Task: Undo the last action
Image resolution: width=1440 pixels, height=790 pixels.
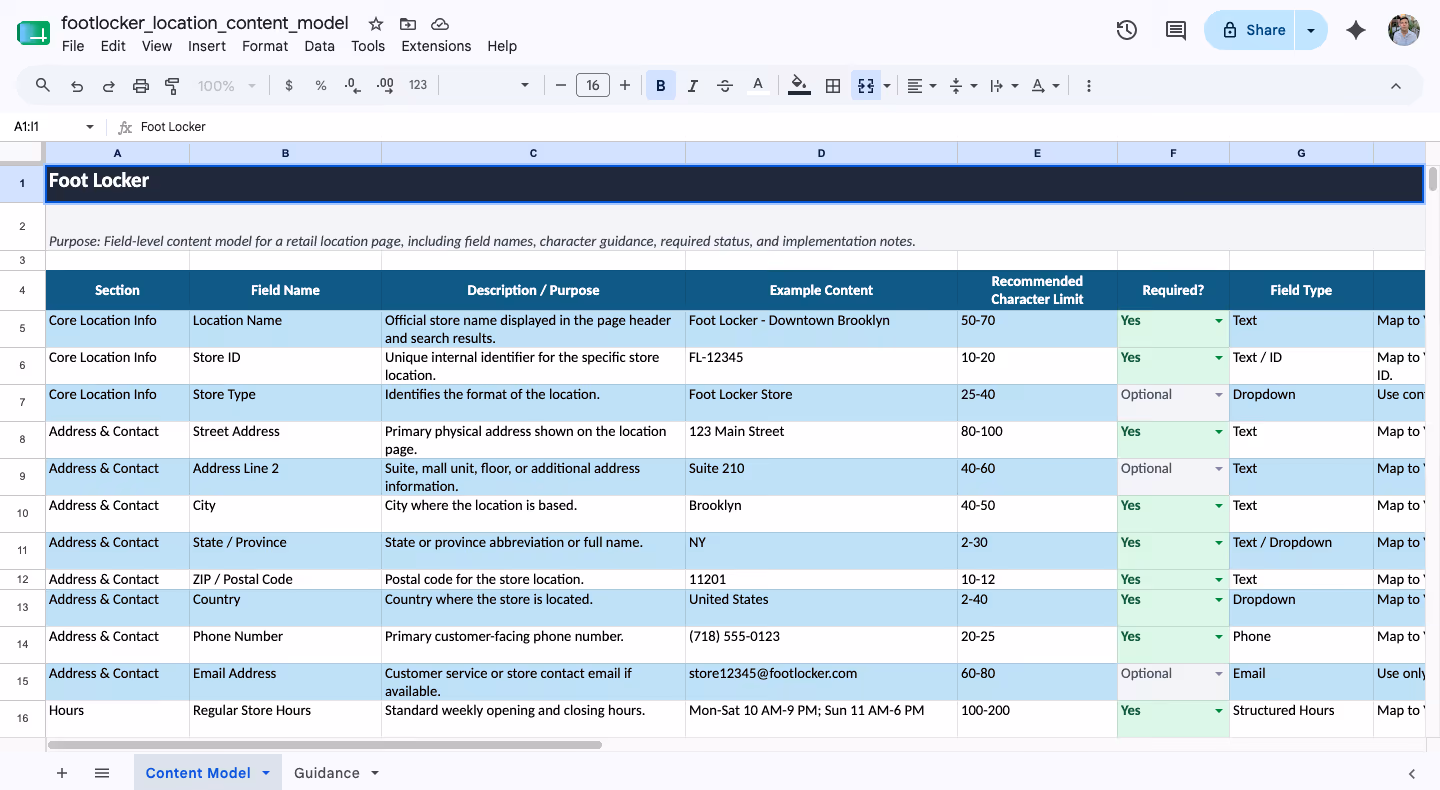Action: coord(77,86)
